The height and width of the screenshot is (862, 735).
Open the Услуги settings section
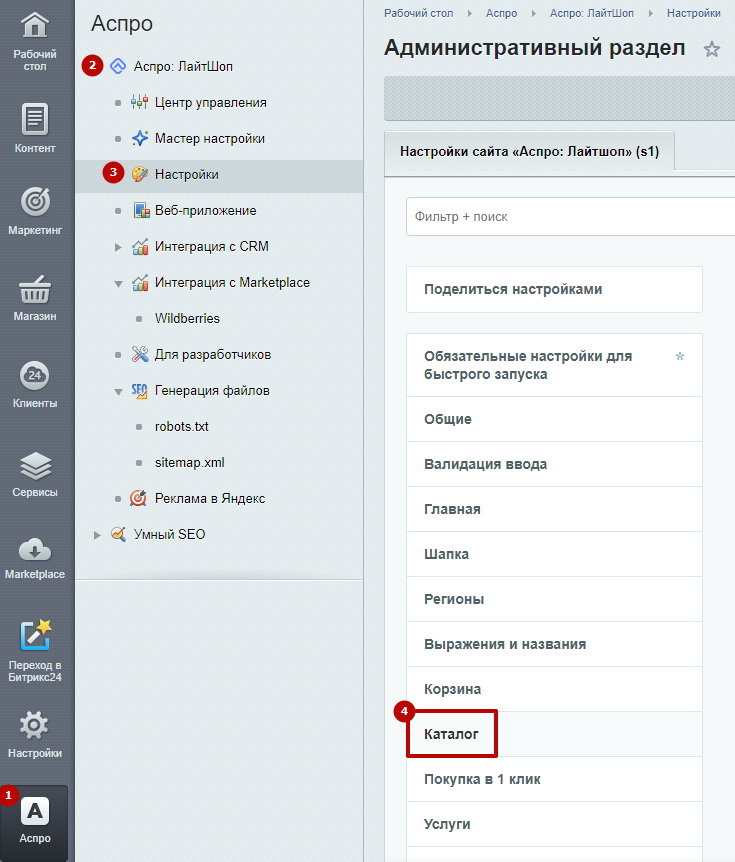point(554,824)
